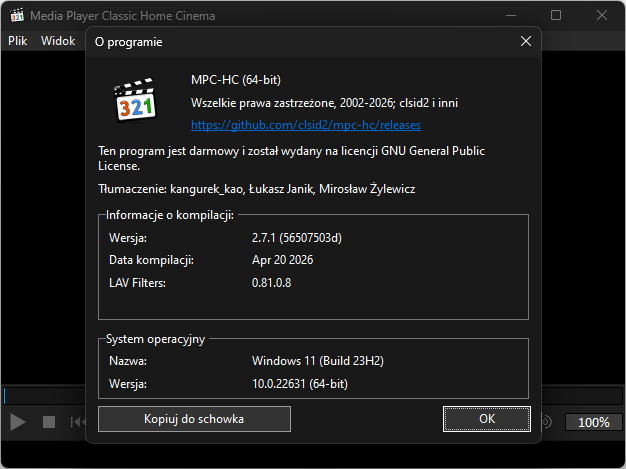Screen dimensions: 626x469
Task: Click the Nazwa label in System operacyjny
Action: click(x=128, y=361)
